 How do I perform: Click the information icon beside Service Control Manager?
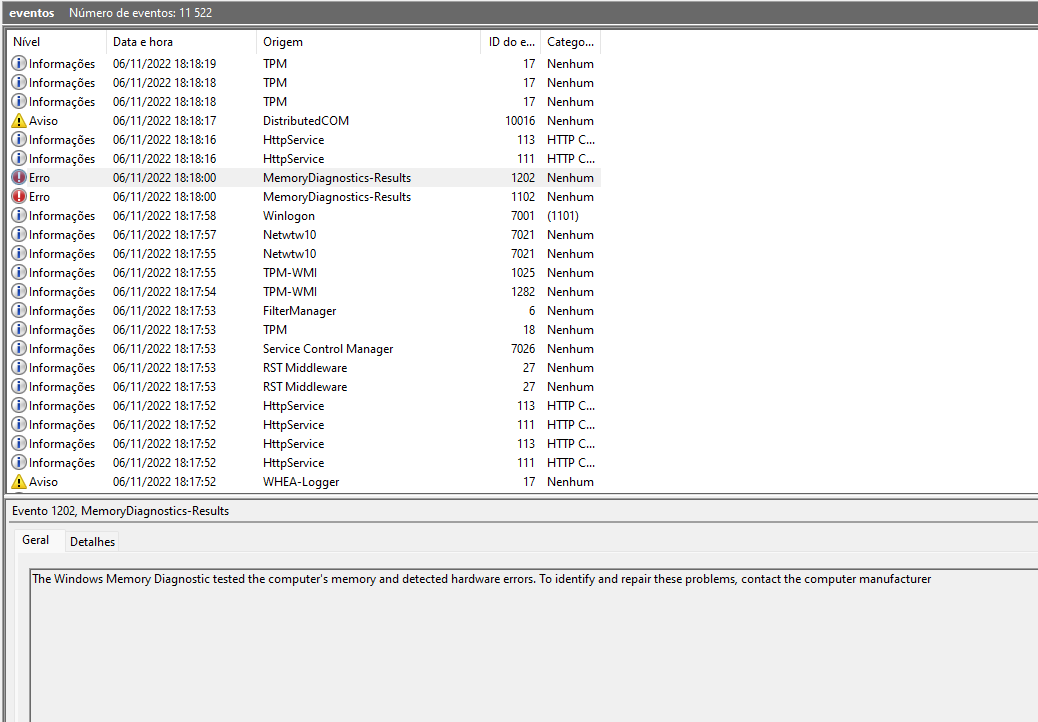click(x=17, y=348)
